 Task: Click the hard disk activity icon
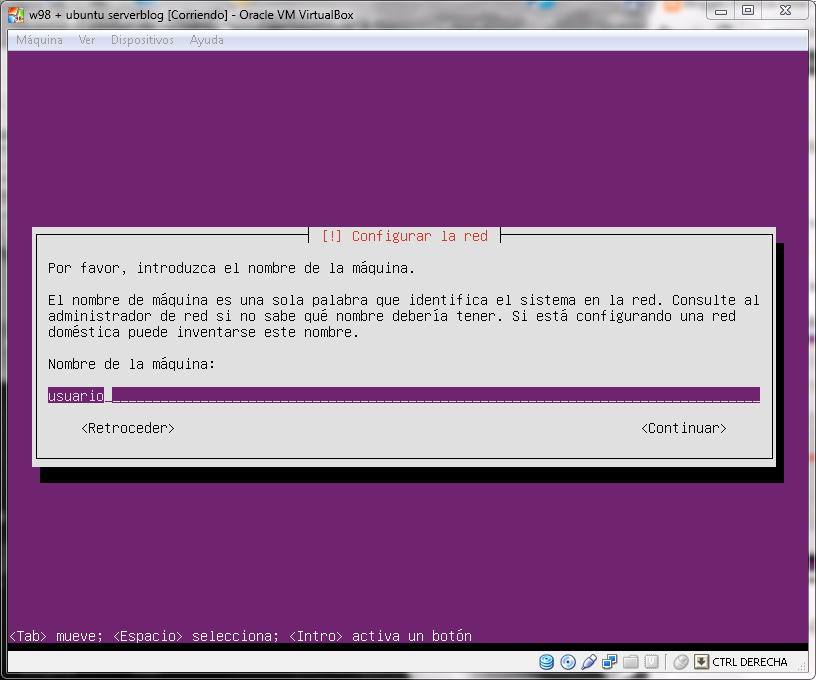(x=546, y=662)
